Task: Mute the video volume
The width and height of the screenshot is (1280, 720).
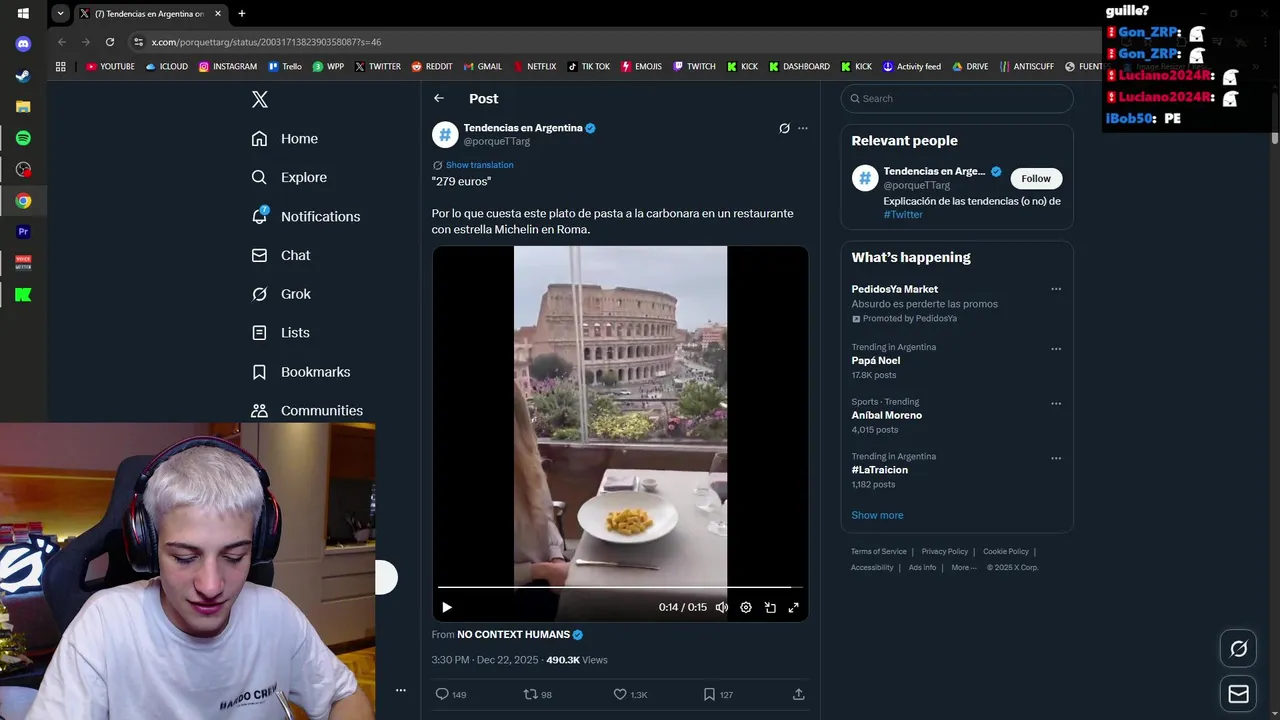Action: (x=722, y=607)
